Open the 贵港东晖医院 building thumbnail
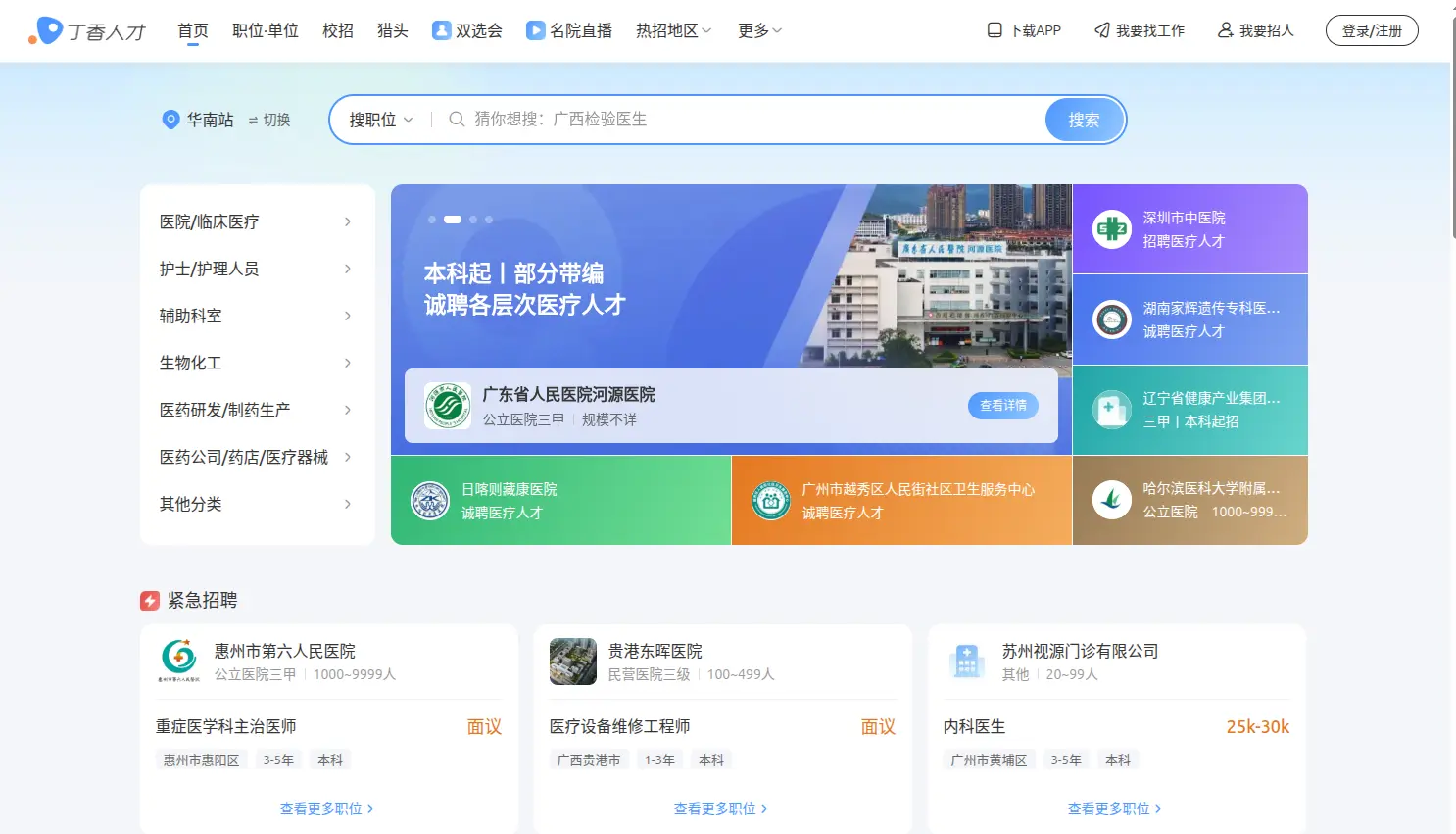Screen dimensions: 1456x834 pyautogui.click(x=573, y=662)
